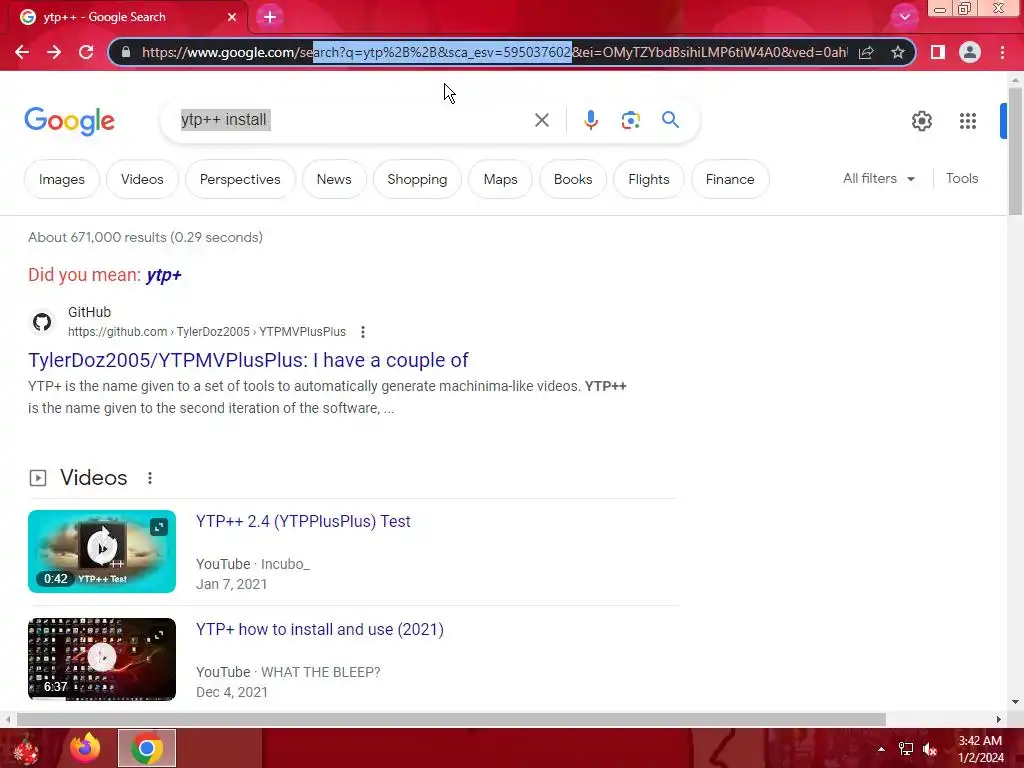Switch to News results
The width and height of the screenshot is (1024, 768).
[x=334, y=179]
